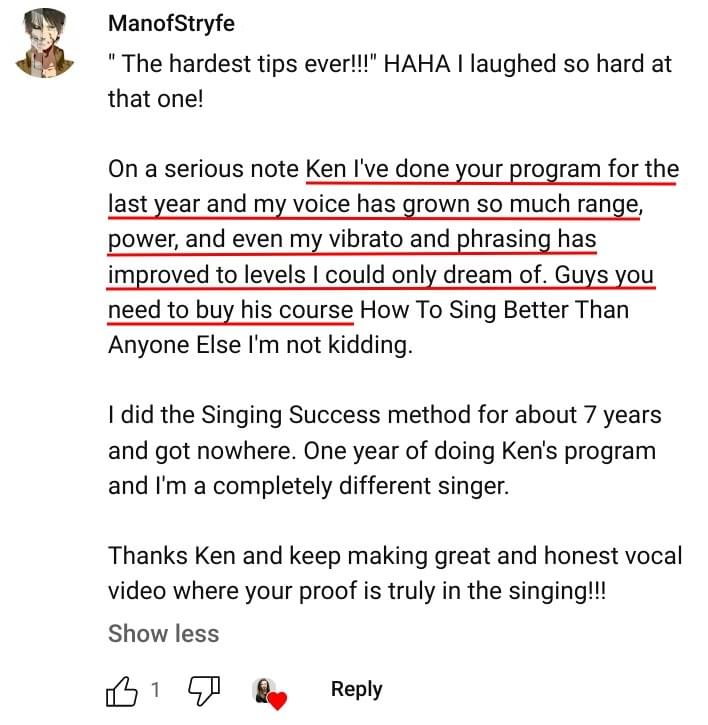The height and width of the screenshot is (725, 708).
Task: Collapse the comment with Show less
Action: (x=163, y=633)
